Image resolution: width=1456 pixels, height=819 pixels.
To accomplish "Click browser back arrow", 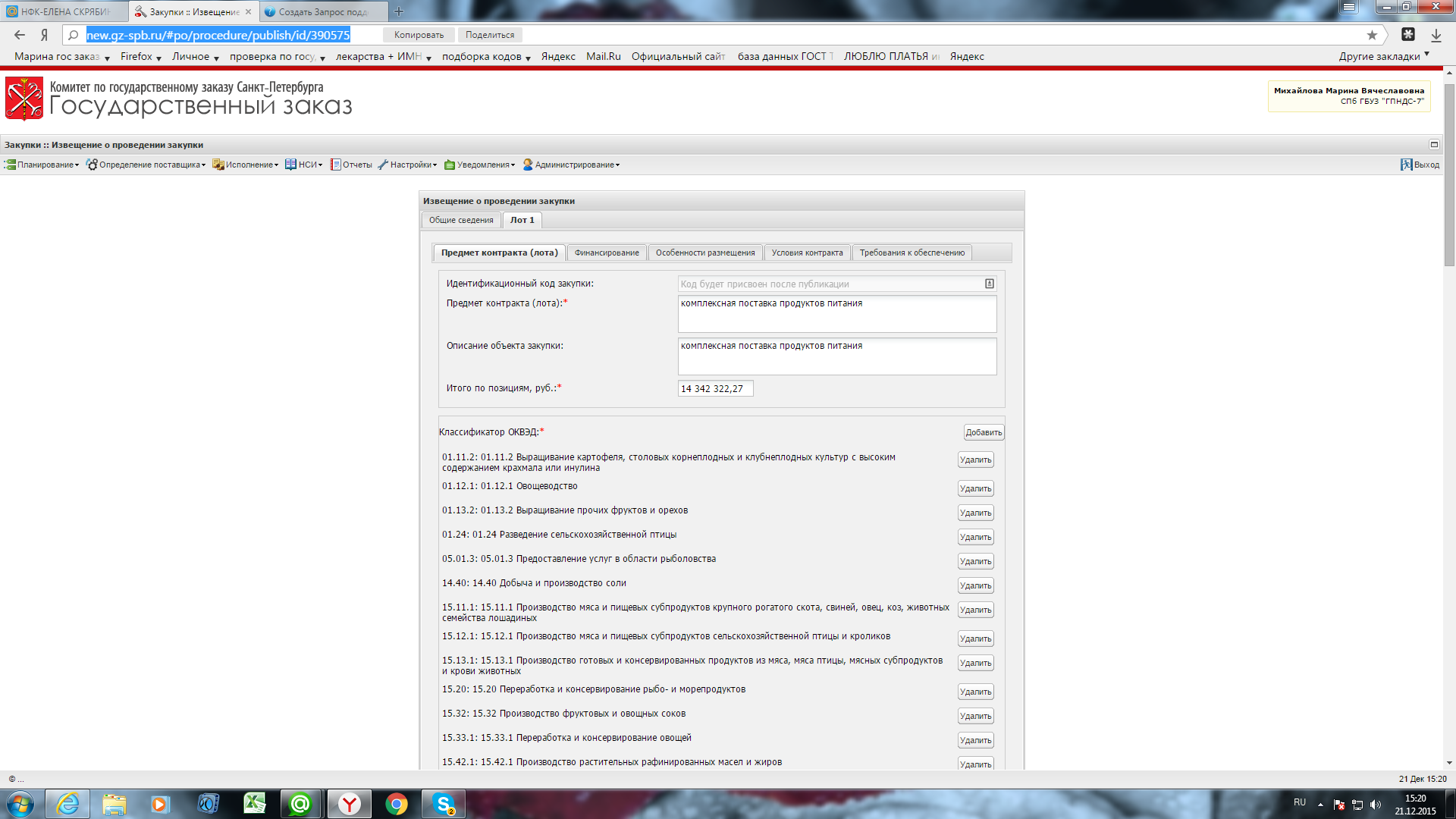I will [20, 35].
